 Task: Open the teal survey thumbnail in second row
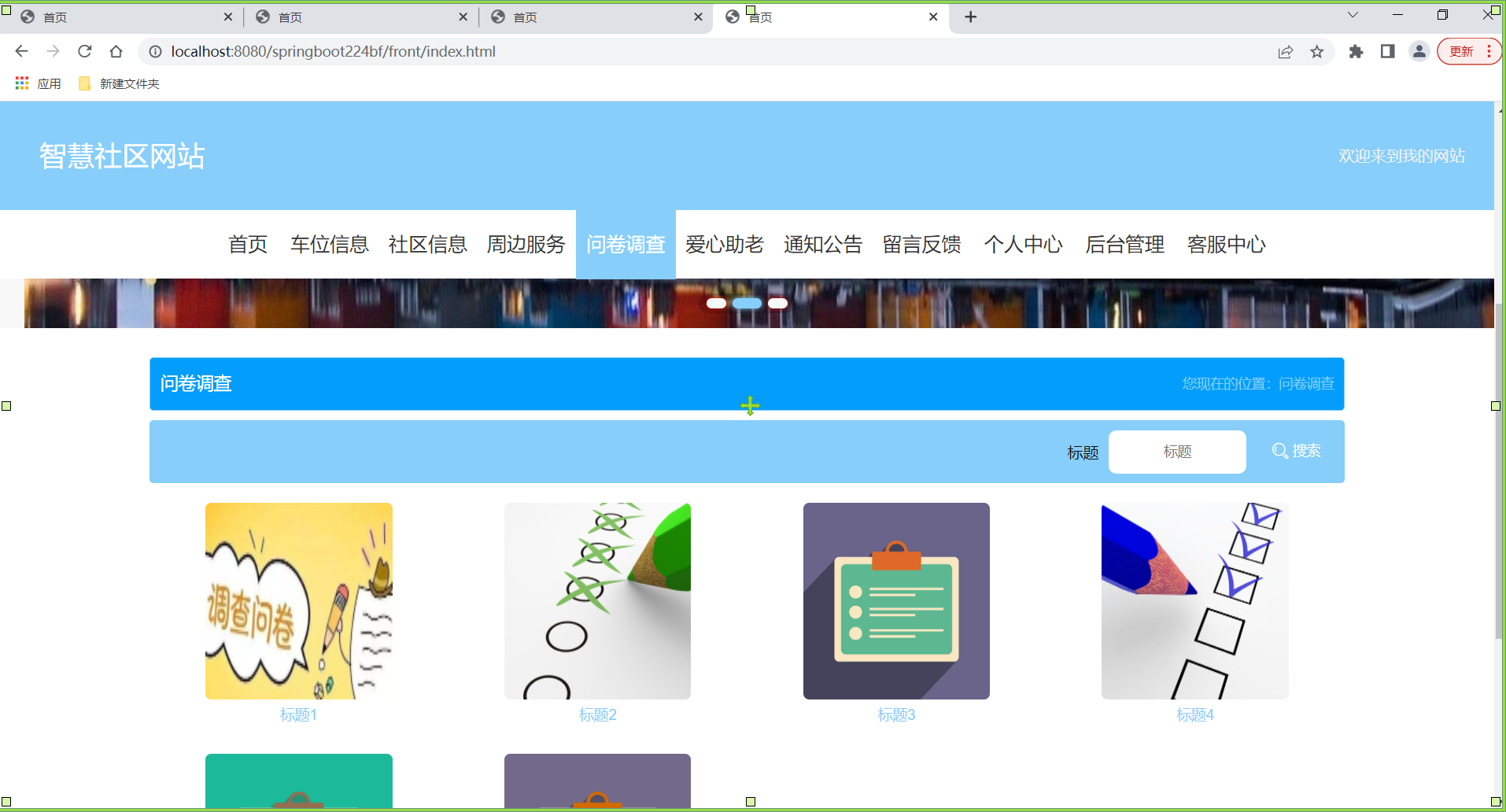tap(299, 781)
